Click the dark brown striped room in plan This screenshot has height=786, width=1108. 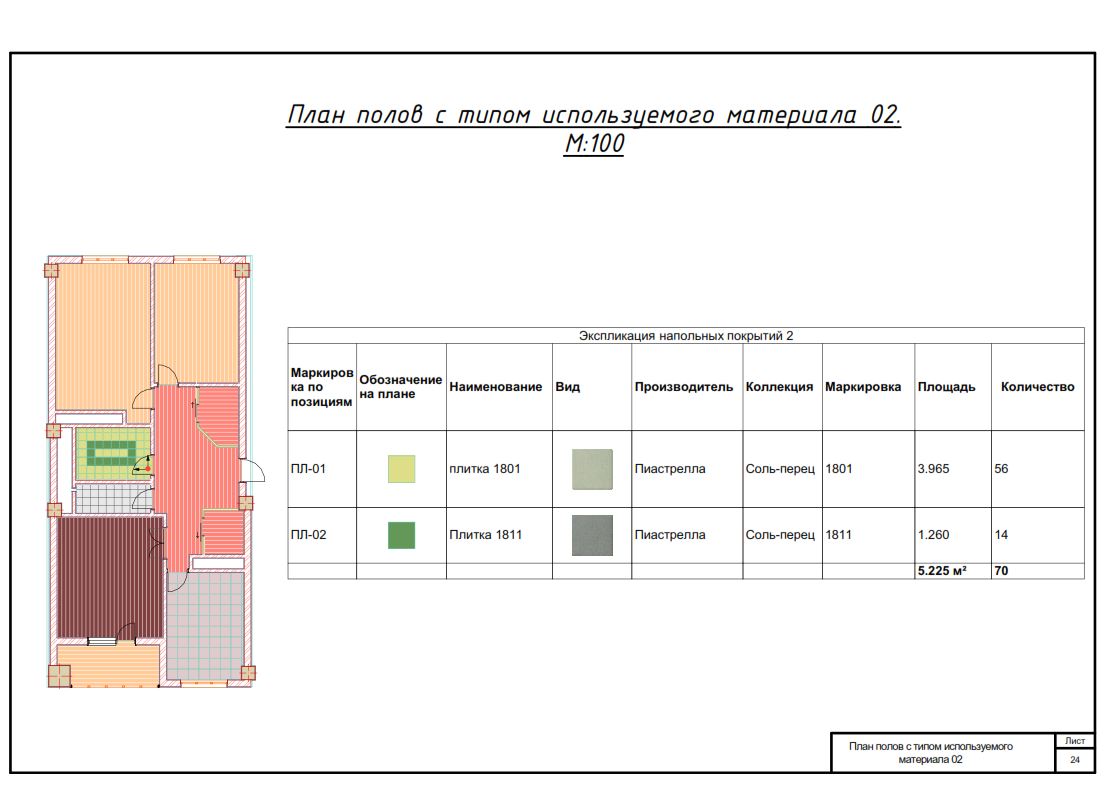(x=110, y=576)
